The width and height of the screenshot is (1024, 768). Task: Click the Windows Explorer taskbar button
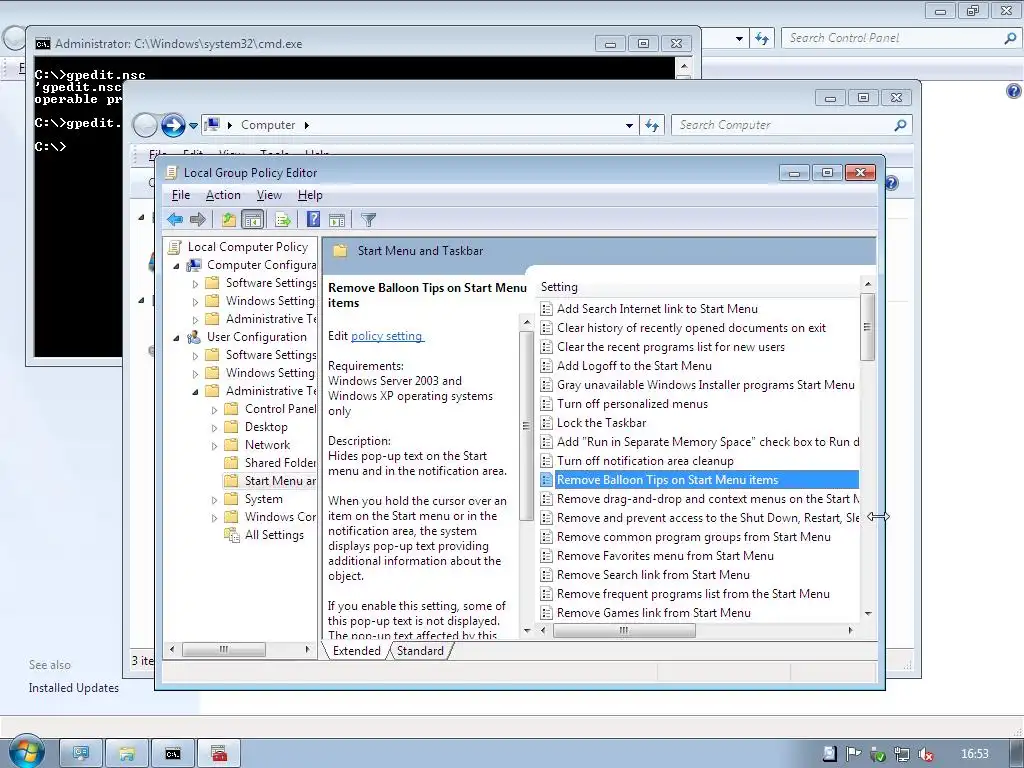coord(127,754)
